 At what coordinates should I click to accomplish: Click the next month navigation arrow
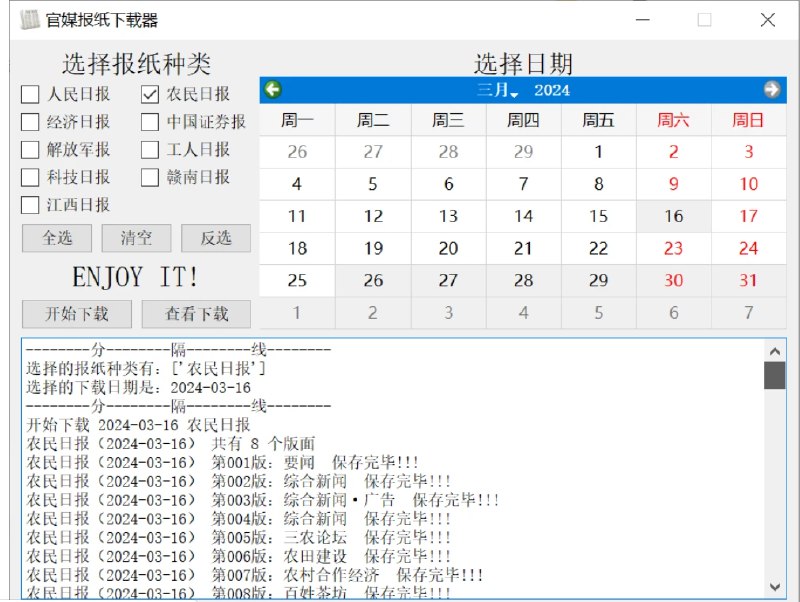pos(771,90)
